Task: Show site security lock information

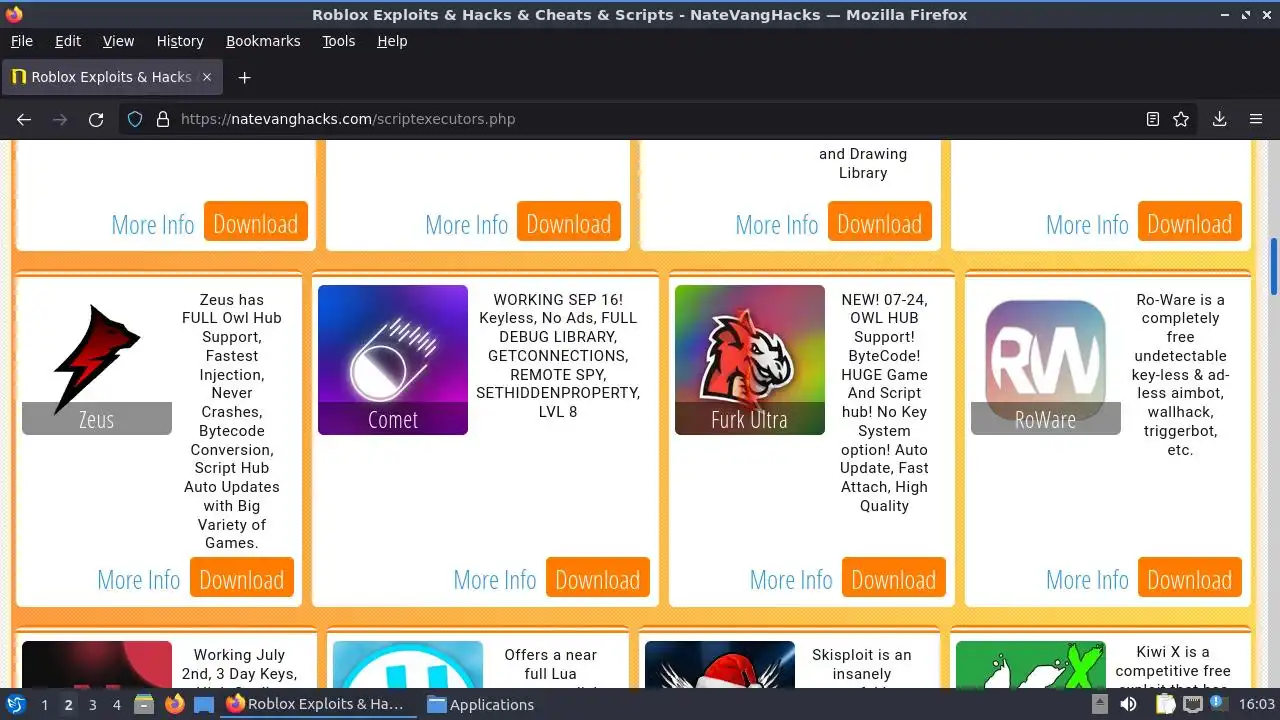Action: (163, 119)
